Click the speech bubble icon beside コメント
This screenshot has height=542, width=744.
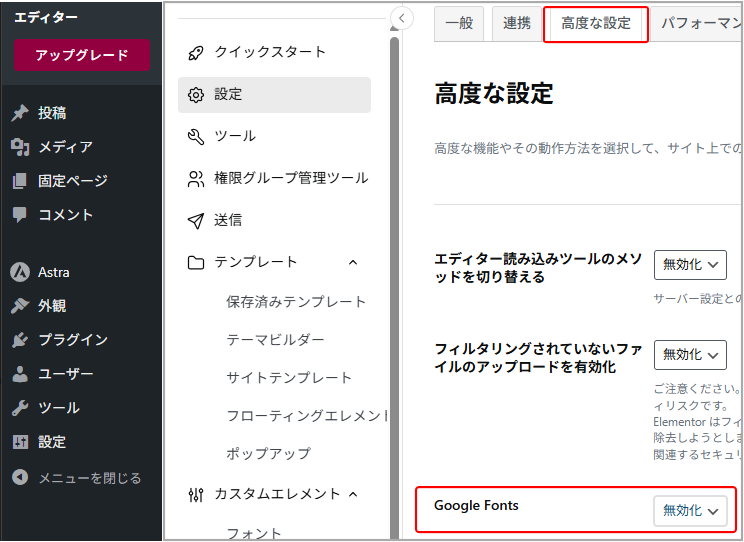click(x=19, y=215)
